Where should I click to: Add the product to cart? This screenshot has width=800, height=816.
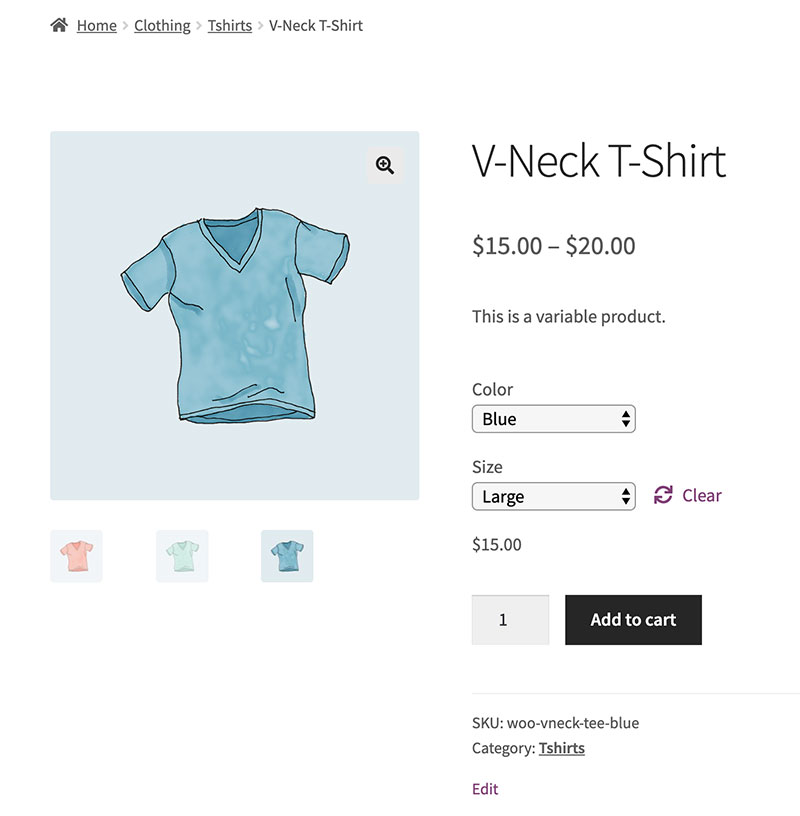point(633,620)
